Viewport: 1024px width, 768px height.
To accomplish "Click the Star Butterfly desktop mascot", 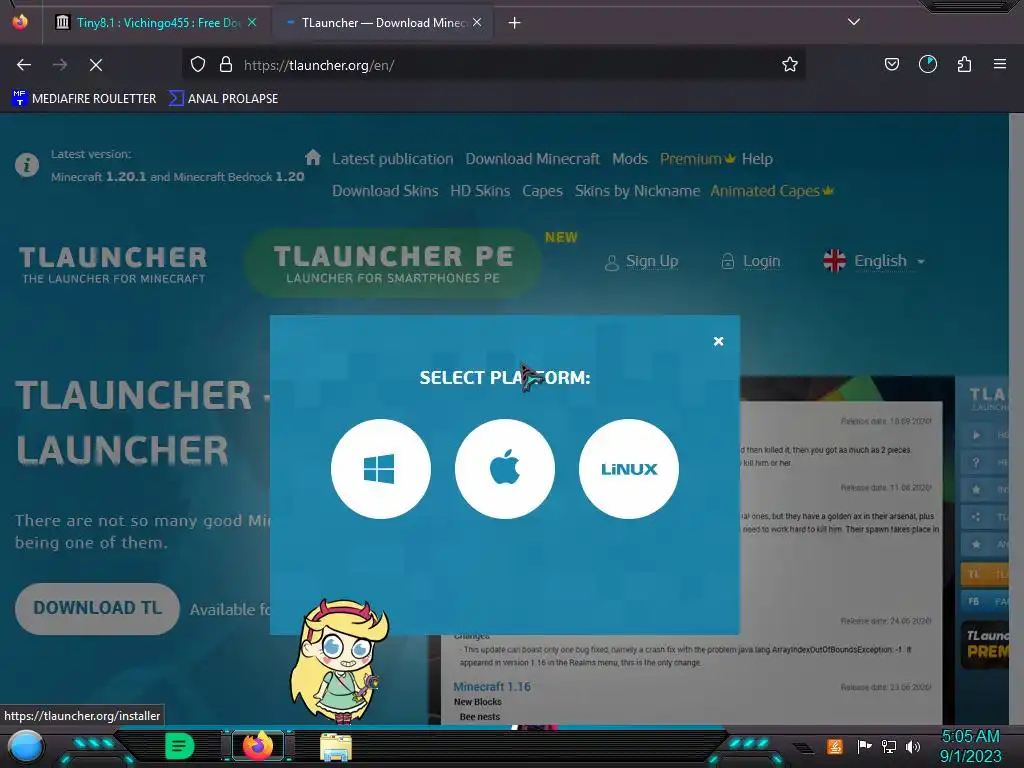I will [x=339, y=661].
